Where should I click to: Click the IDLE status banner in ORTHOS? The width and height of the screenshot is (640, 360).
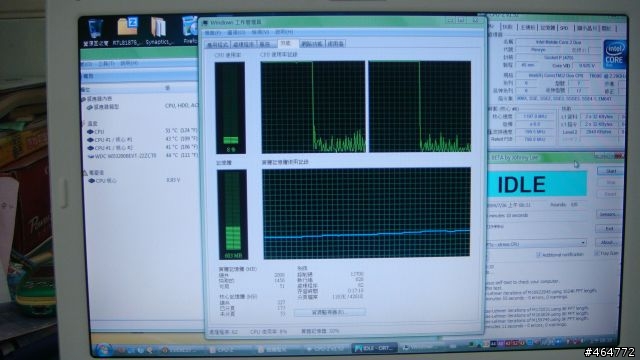[537, 184]
